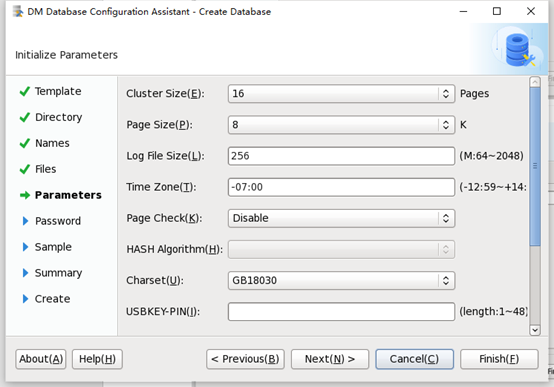Image resolution: width=554 pixels, height=387 pixels.
Task: Click the Finish(F) button
Action: 499,359
